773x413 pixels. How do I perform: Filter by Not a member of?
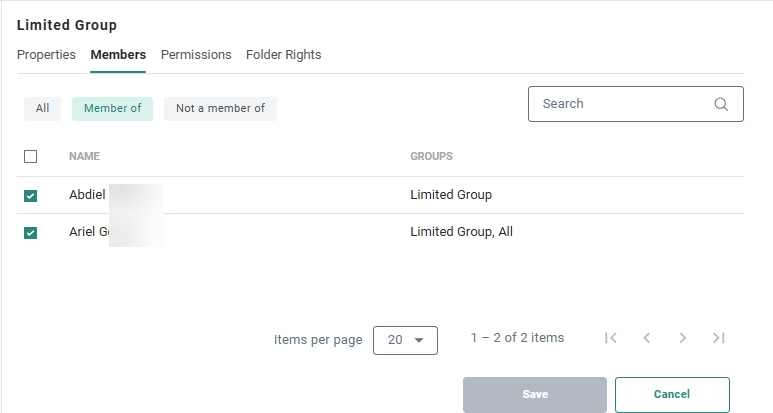(220, 109)
